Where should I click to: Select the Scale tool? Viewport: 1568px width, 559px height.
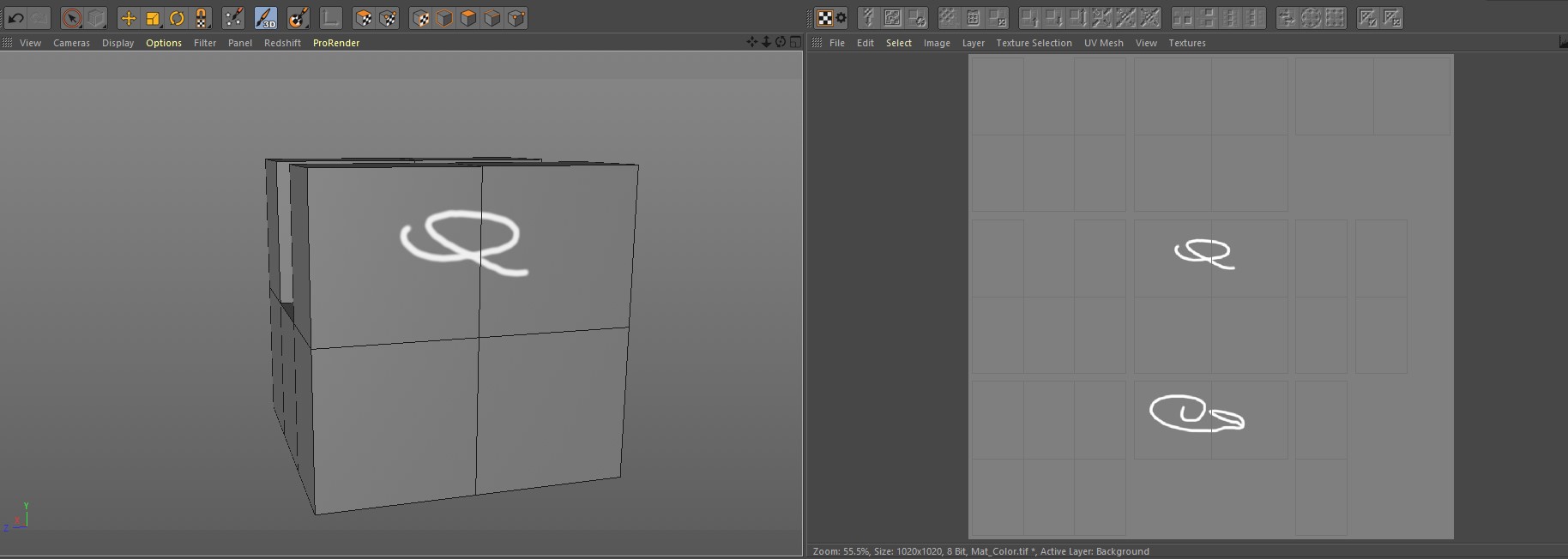pos(153,18)
